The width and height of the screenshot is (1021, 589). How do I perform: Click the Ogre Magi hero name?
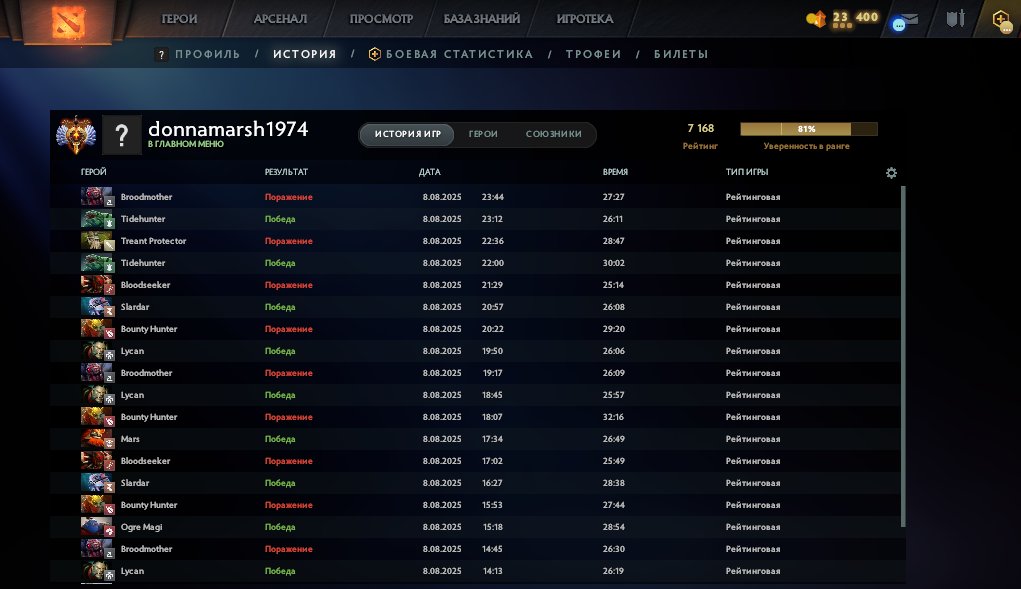pos(141,527)
